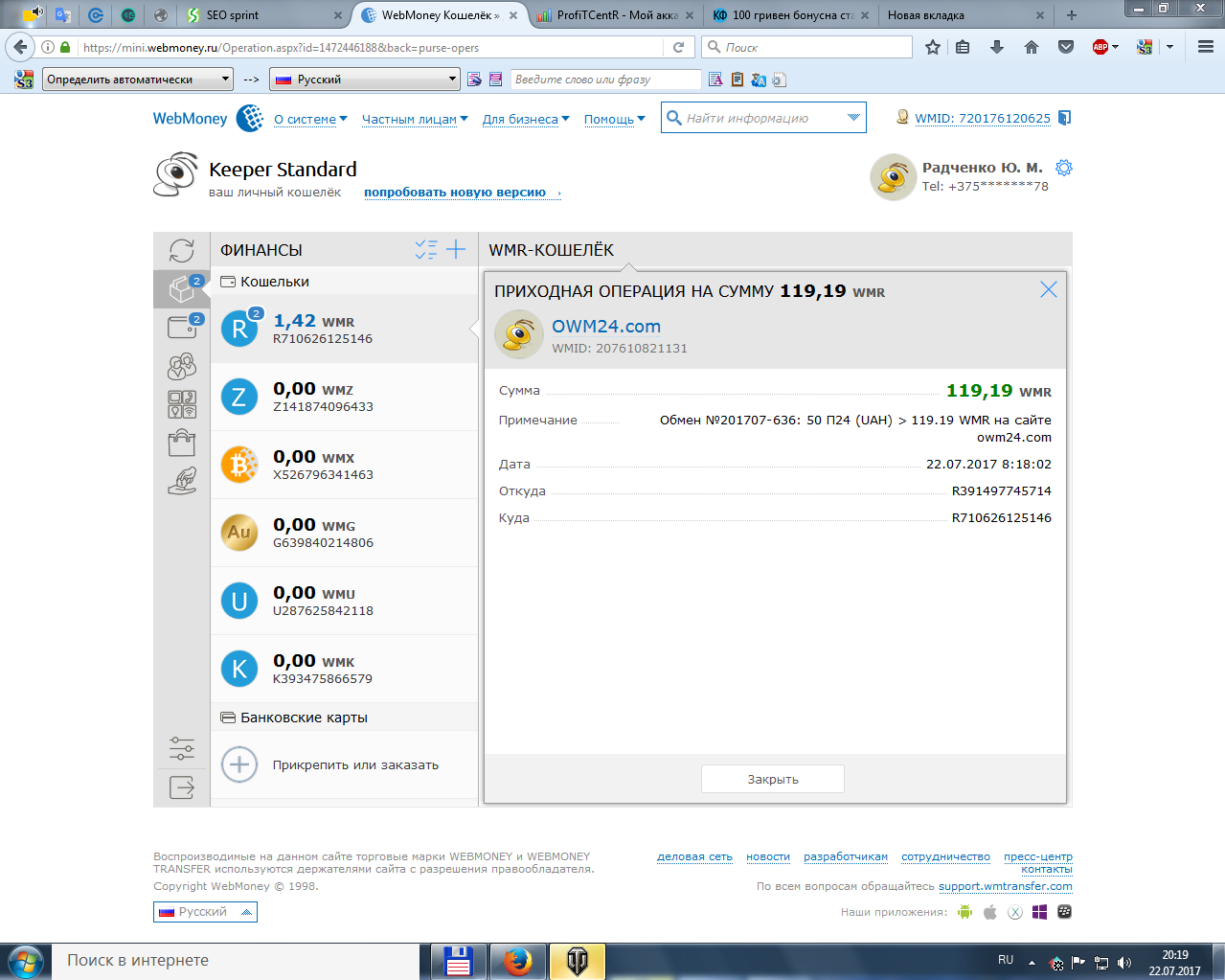Click the Firefox home icon

[x=1032, y=47]
